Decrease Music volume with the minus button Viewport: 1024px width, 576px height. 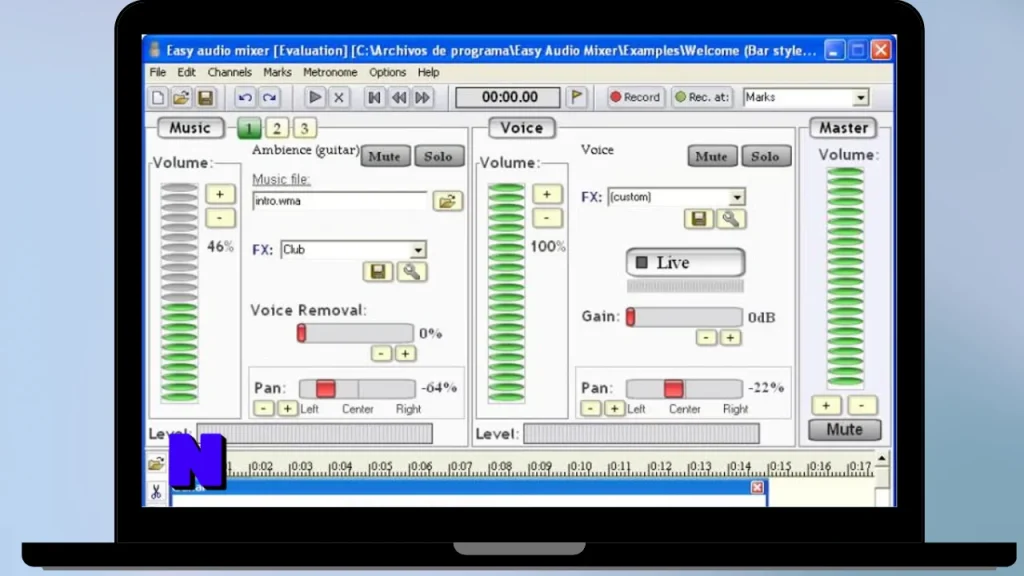point(220,217)
